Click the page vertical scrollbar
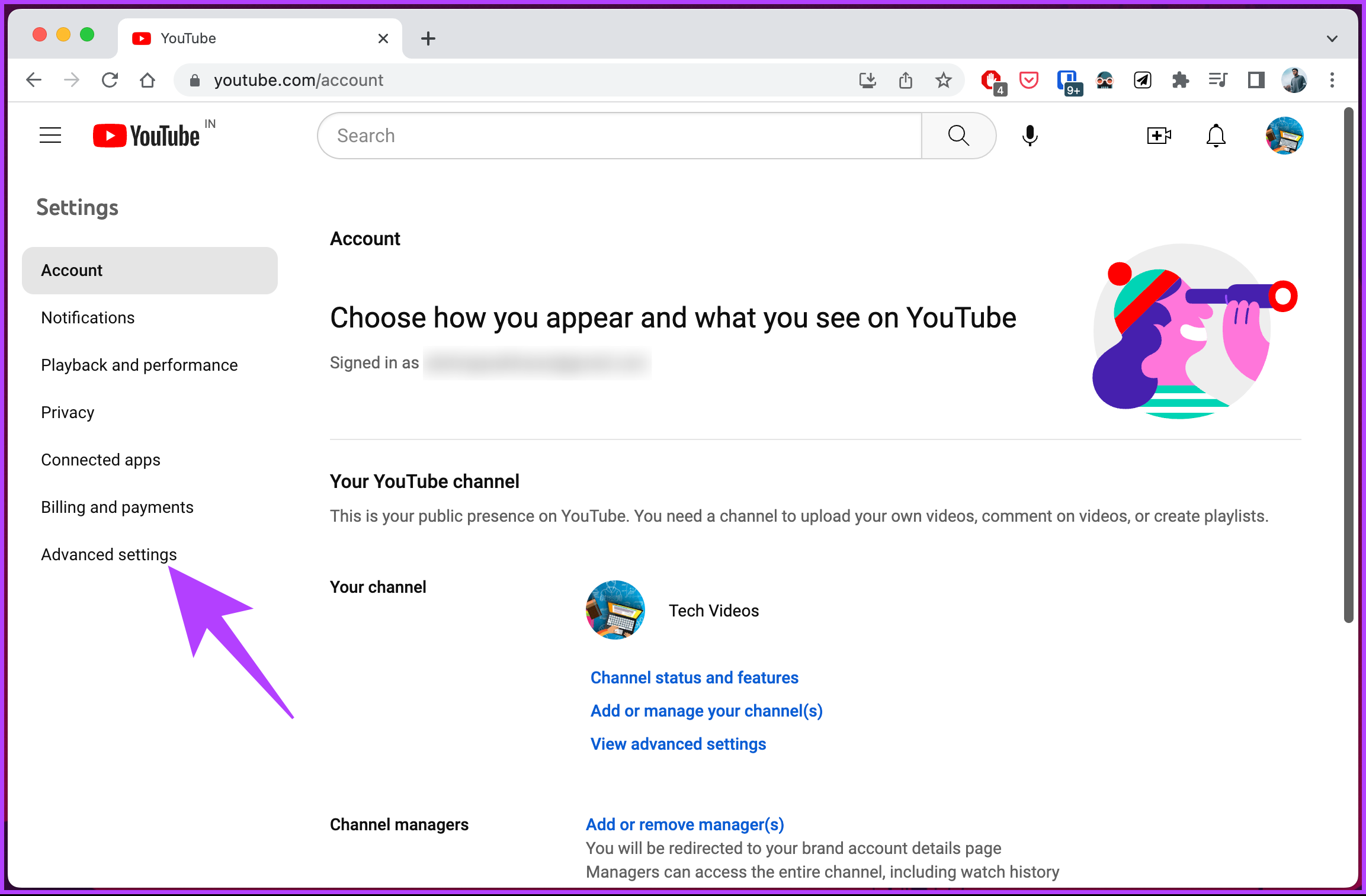1366x896 pixels. pyautogui.click(x=1348, y=365)
